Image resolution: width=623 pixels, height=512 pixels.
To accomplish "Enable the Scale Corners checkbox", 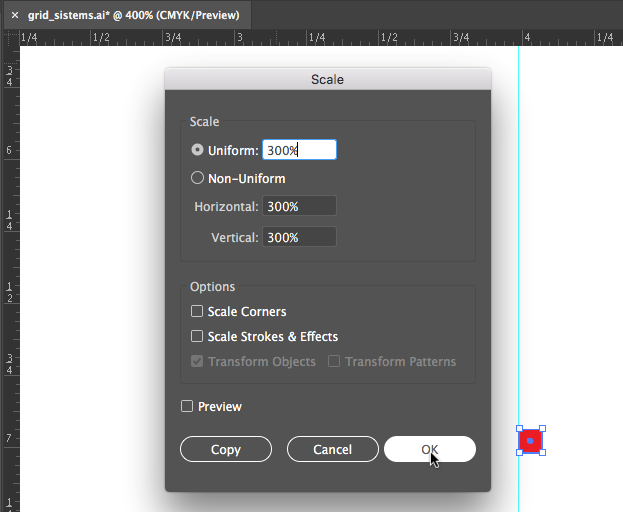I will pyautogui.click(x=198, y=312).
